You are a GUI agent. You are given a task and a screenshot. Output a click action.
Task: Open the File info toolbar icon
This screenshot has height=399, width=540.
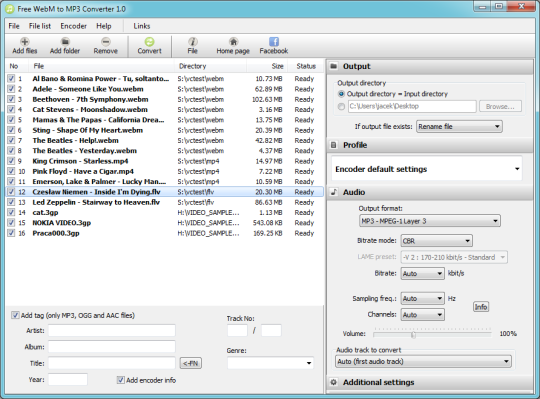[x=193, y=42]
